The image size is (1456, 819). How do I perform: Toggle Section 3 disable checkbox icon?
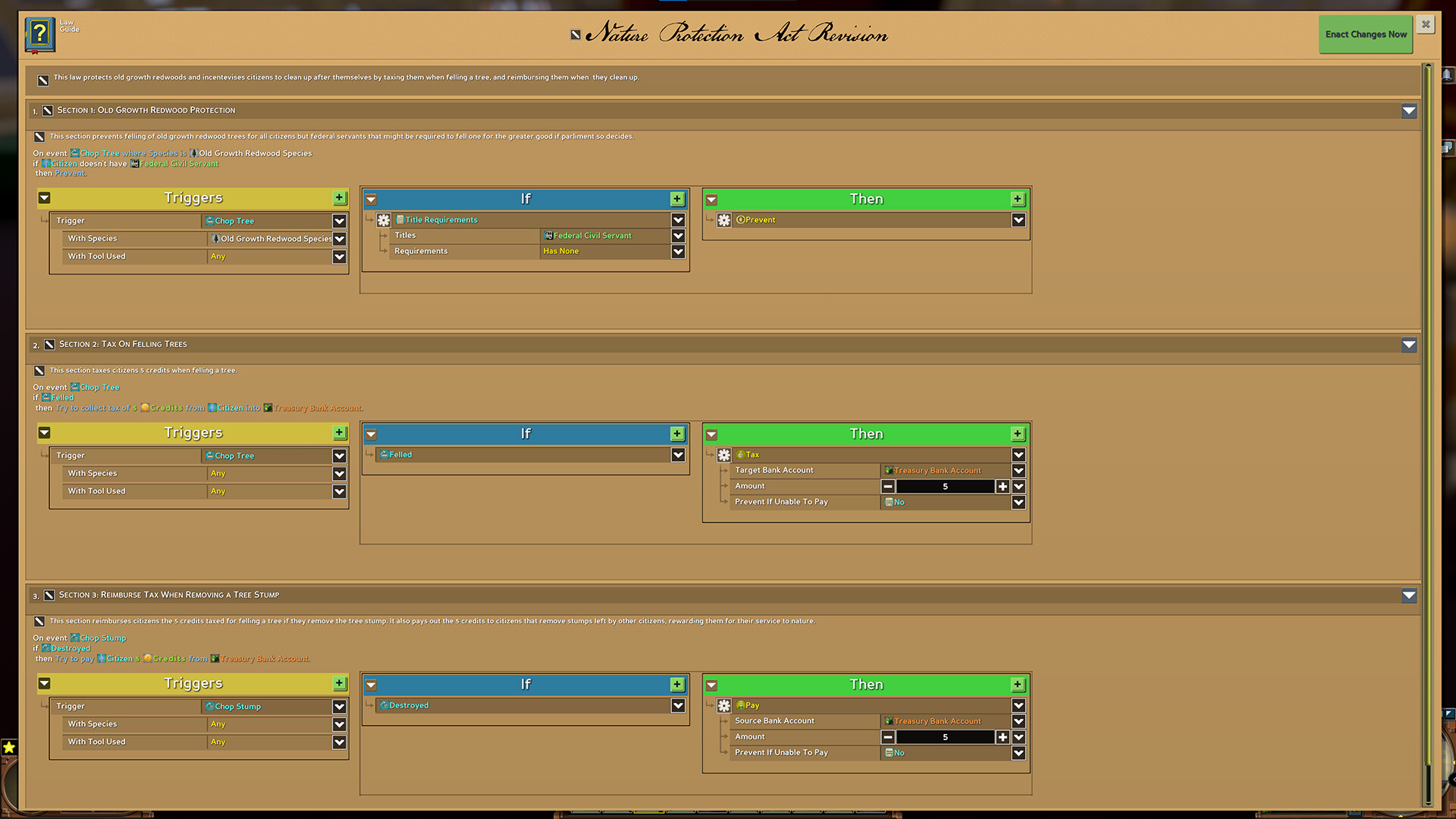50,594
